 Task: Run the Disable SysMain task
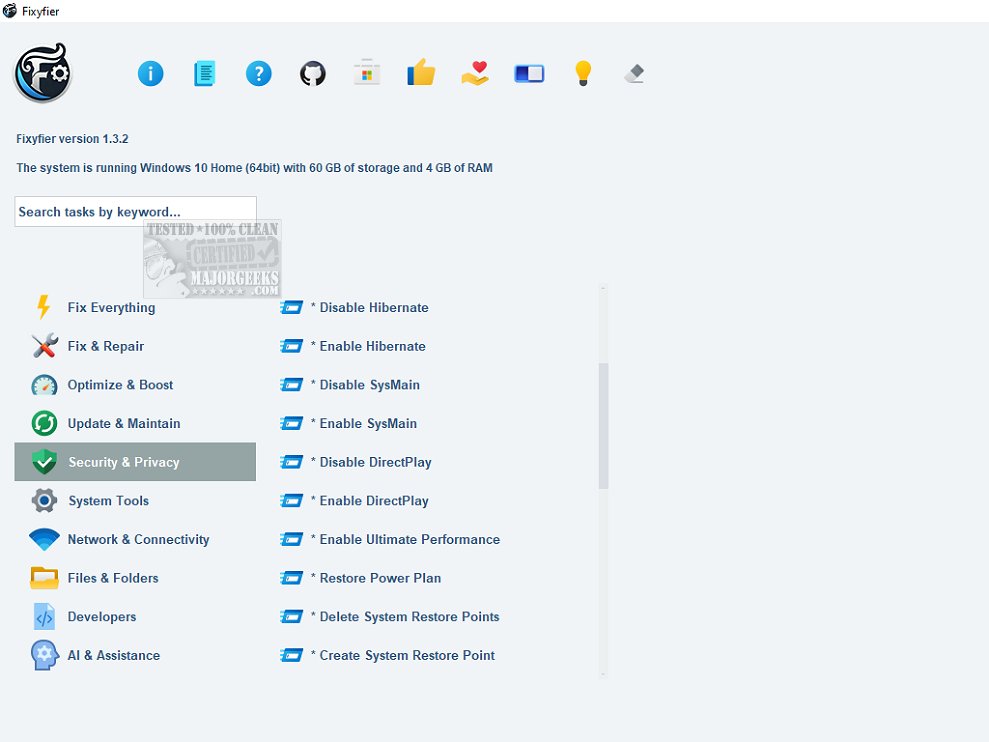pos(365,385)
